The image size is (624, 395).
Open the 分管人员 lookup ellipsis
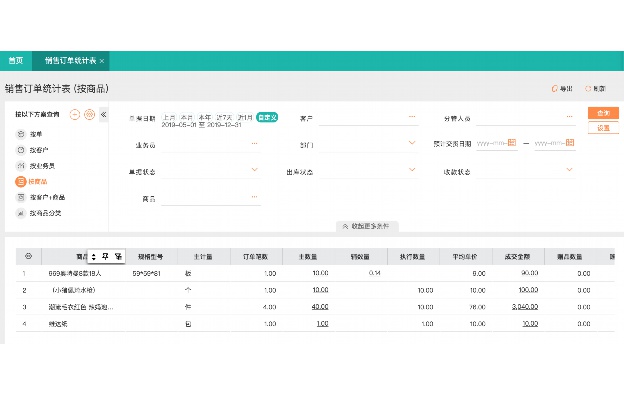point(569,117)
